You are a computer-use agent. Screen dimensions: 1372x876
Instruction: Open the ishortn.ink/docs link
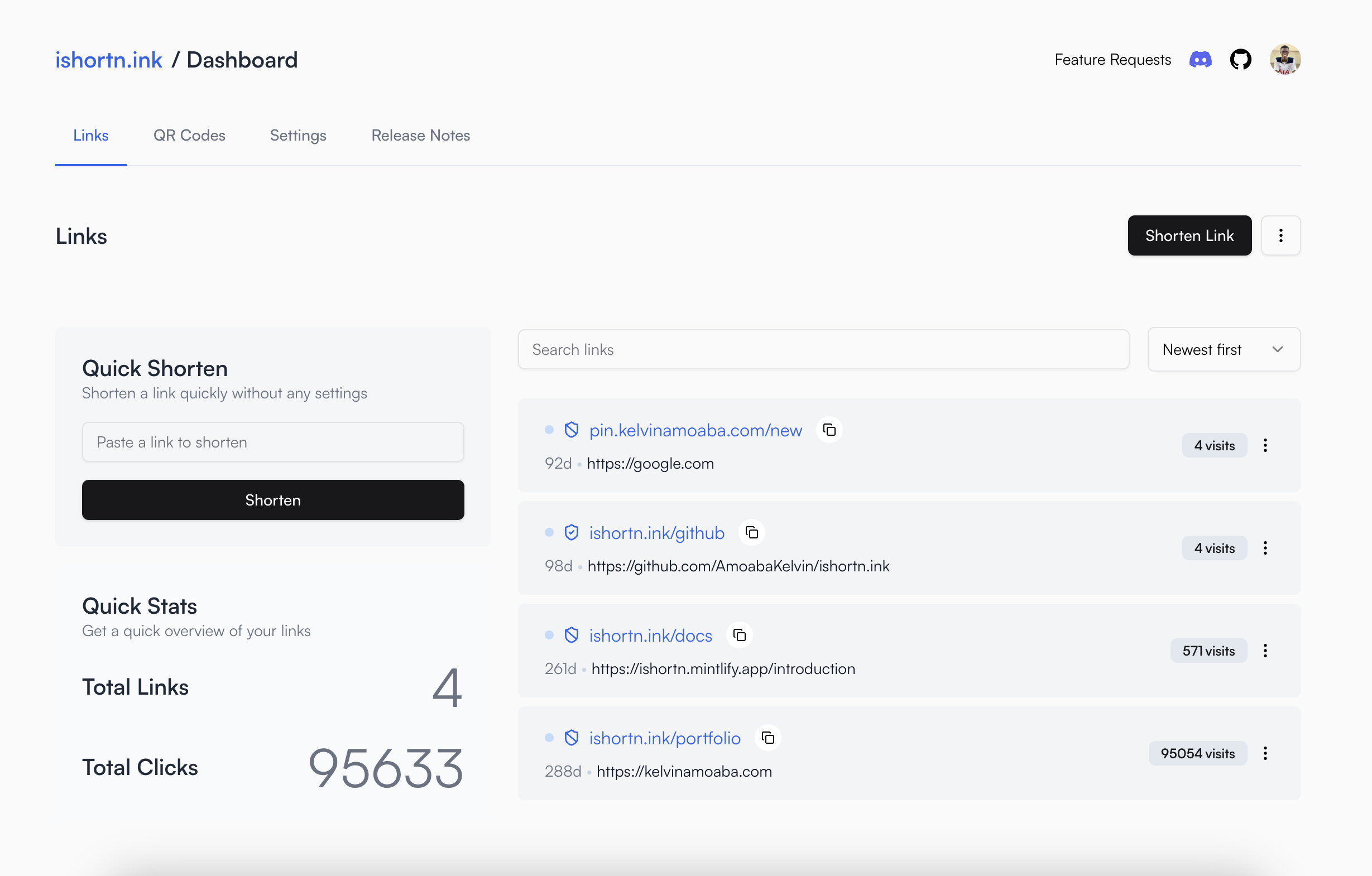click(x=650, y=635)
